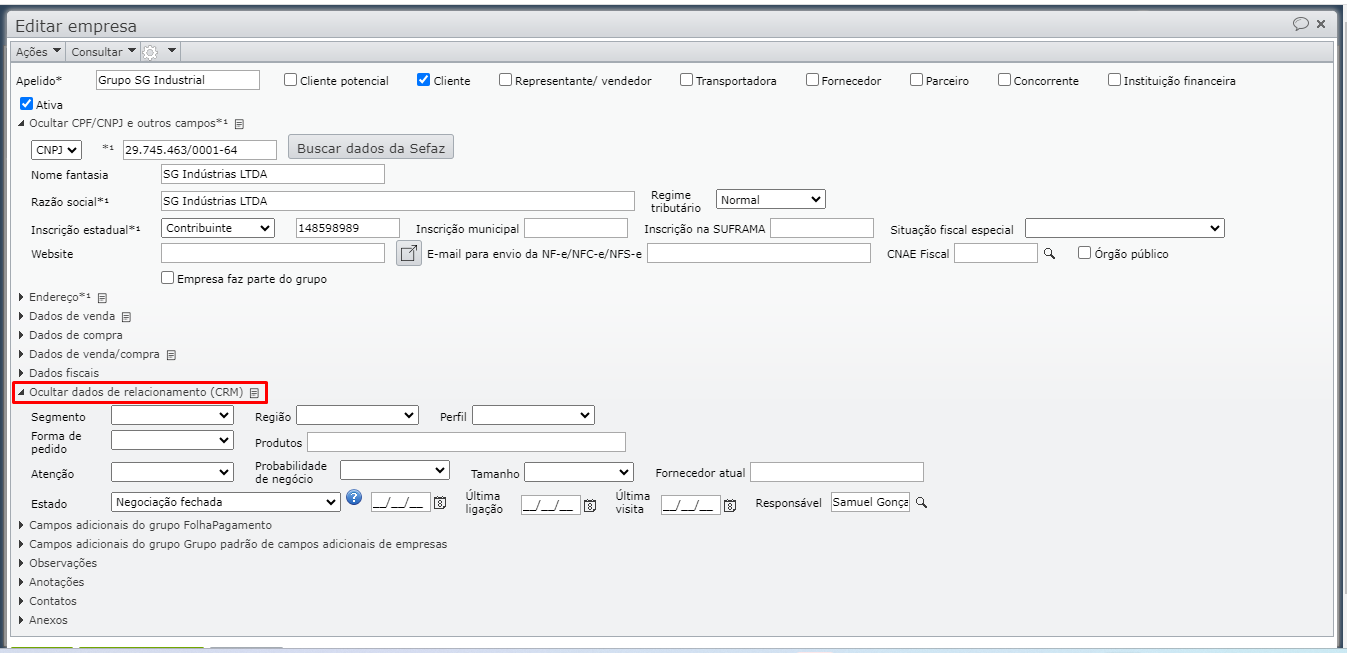Screen dimensions: 1347x653
Task: Expand the Contatos section
Action: pos(47,601)
